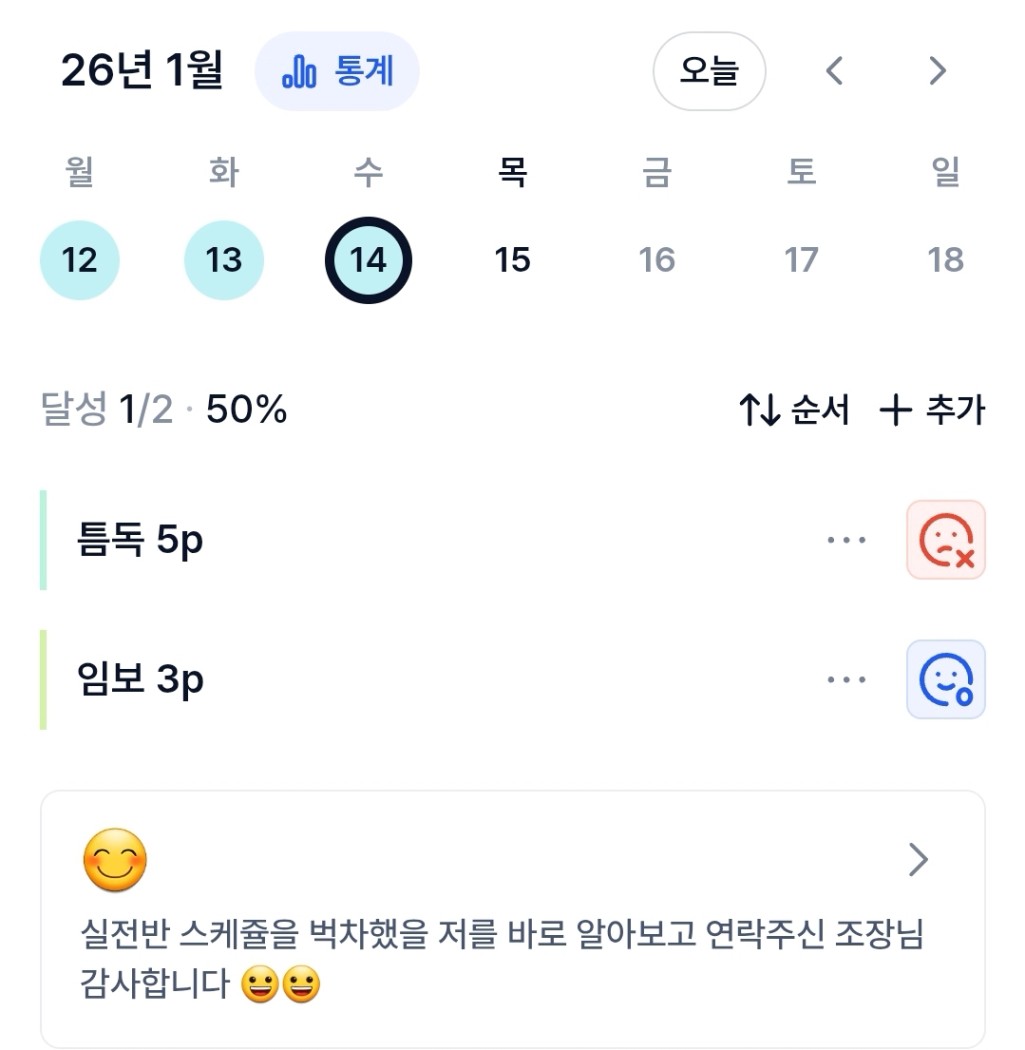1025x1050 pixels.
Task: Toggle the red sad face on 틈독 5p
Action: pyautogui.click(x=945, y=540)
